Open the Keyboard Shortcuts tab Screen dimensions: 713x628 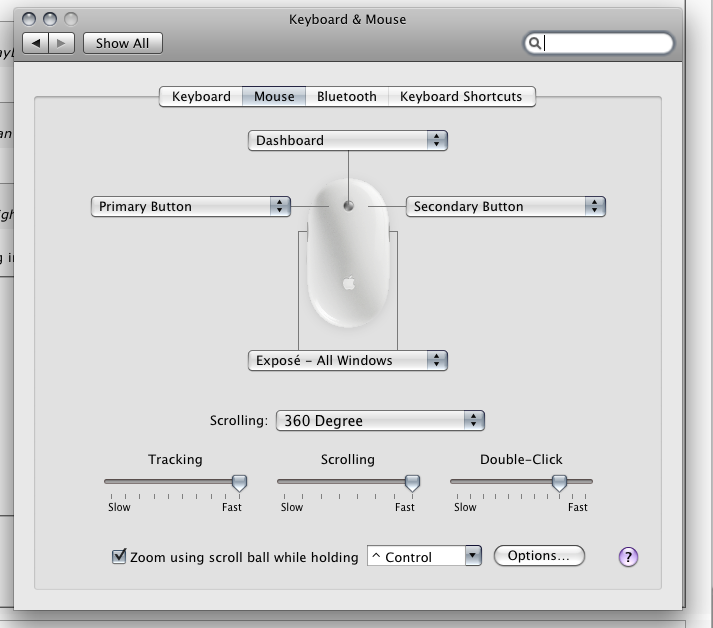coord(461,96)
